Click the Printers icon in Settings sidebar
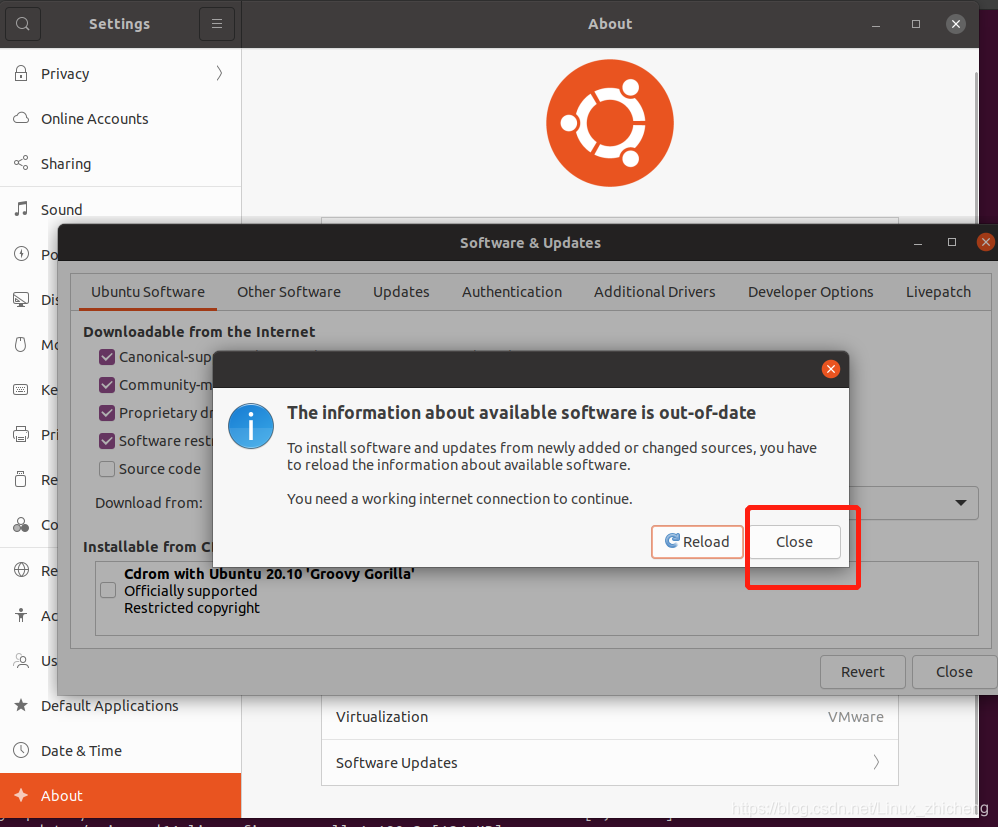998x827 pixels. (x=21, y=434)
